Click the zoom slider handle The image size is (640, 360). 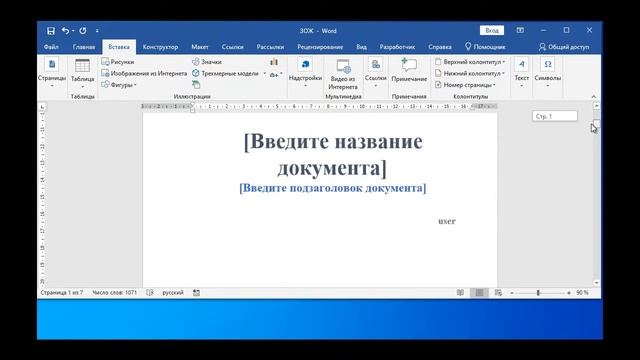(x=538, y=293)
